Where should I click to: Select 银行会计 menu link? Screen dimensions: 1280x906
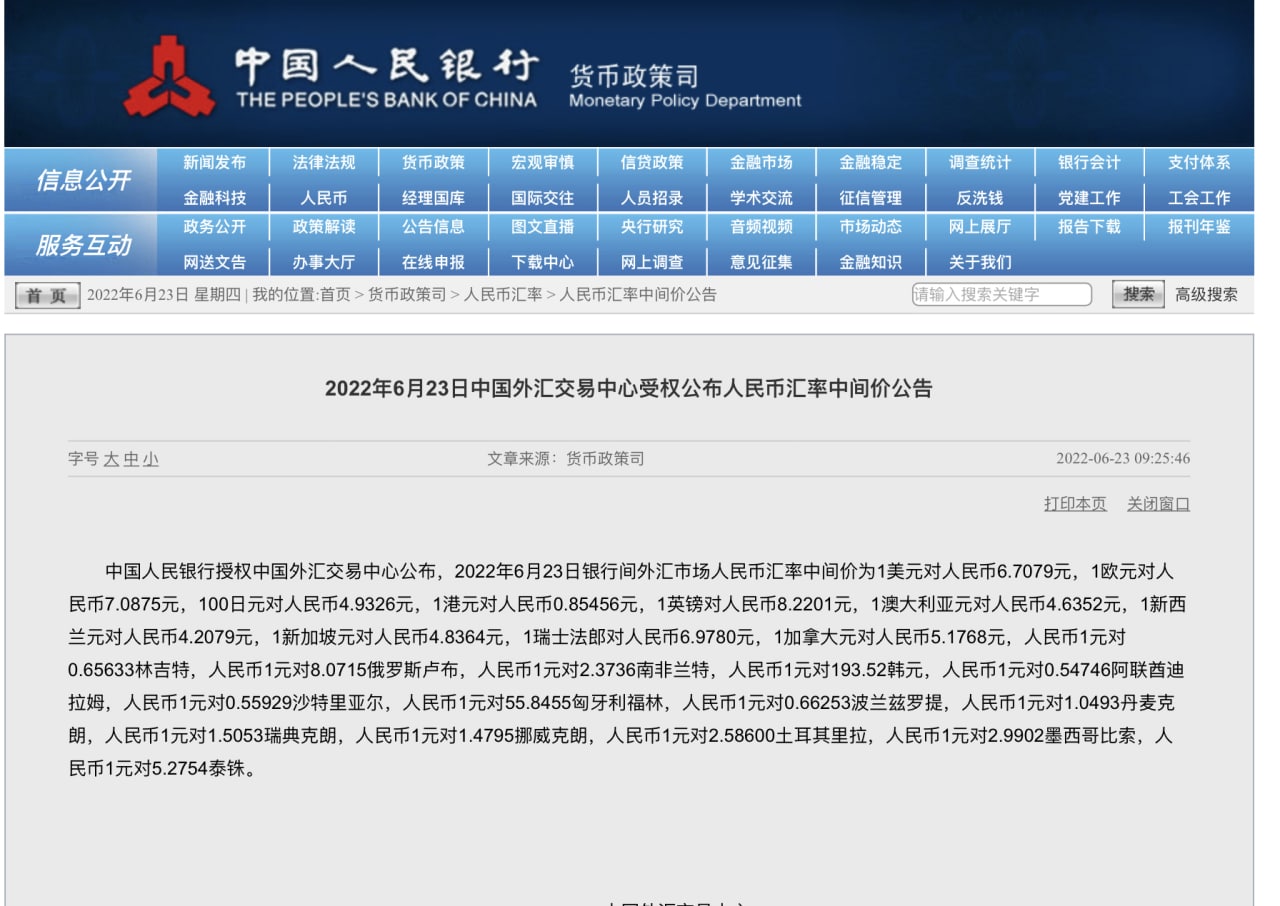pyautogui.click(x=1089, y=162)
